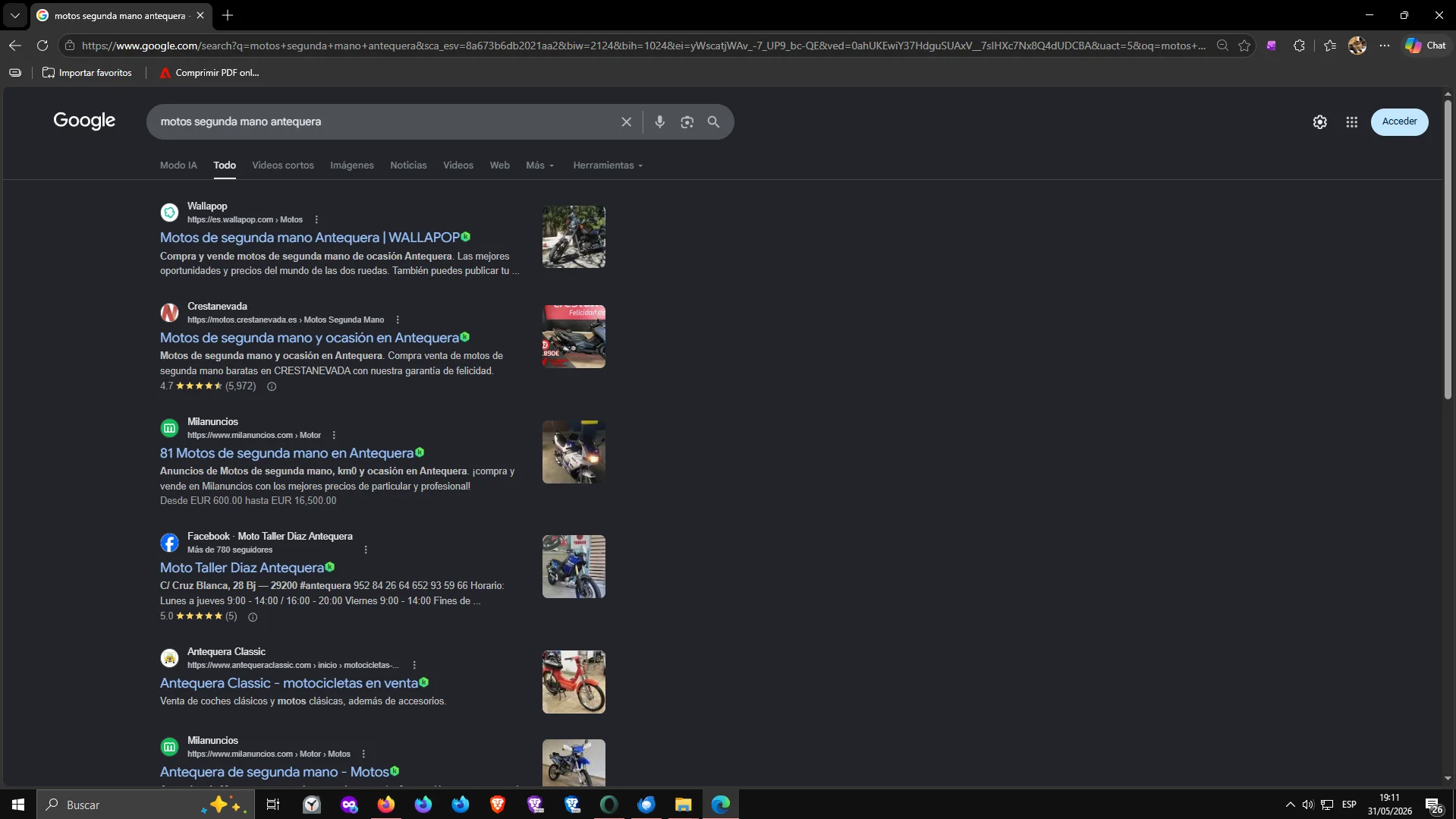Go back with browser back arrow
The width and height of the screenshot is (1456, 819).
pyautogui.click(x=15, y=46)
